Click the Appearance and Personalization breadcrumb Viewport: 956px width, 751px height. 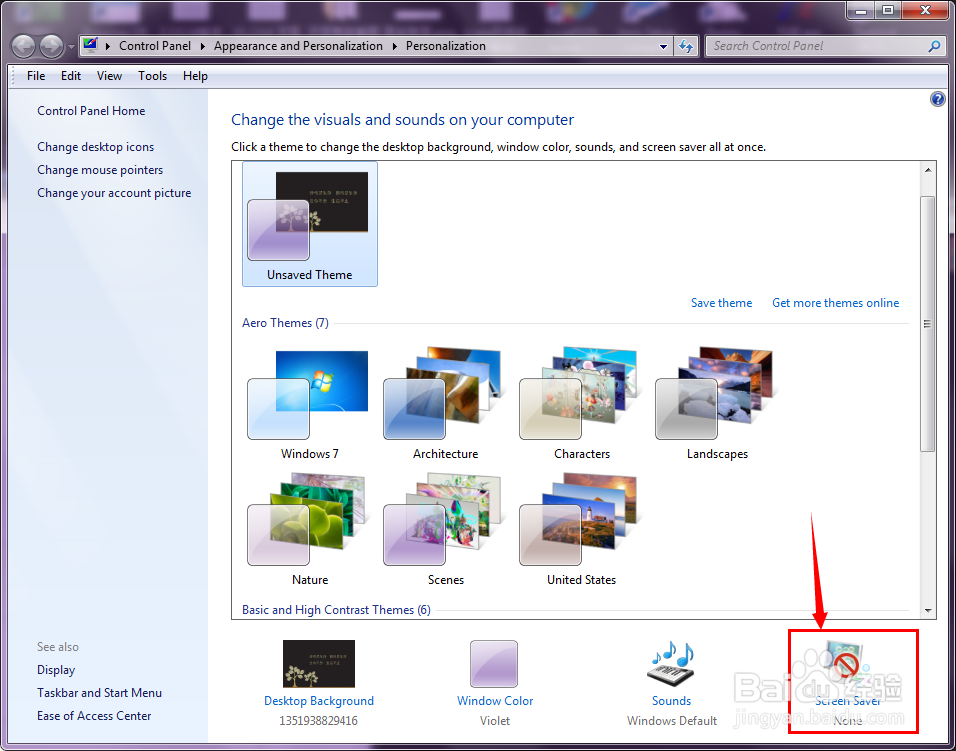[x=298, y=46]
